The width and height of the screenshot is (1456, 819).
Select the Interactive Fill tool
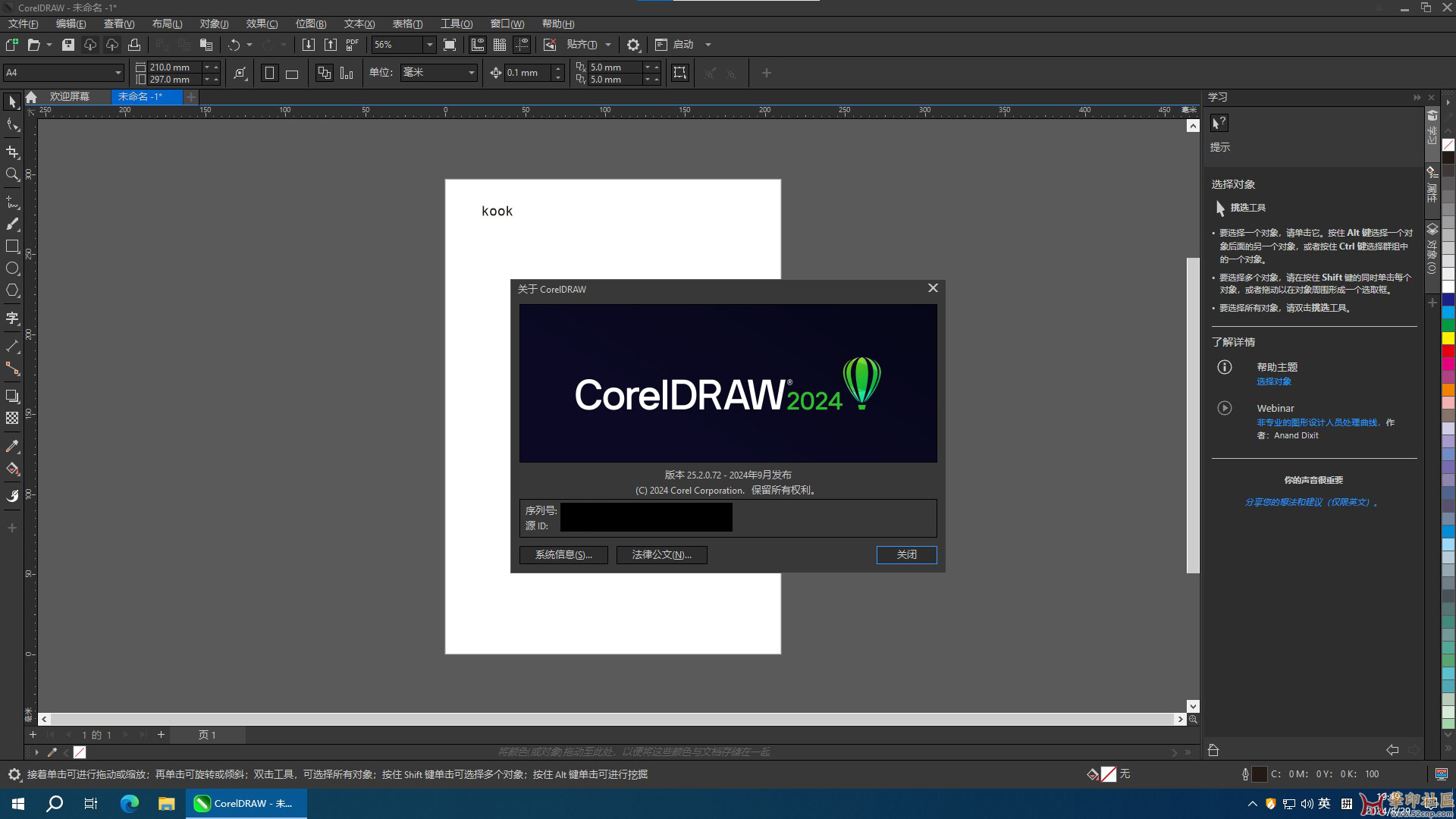coord(12,469)
